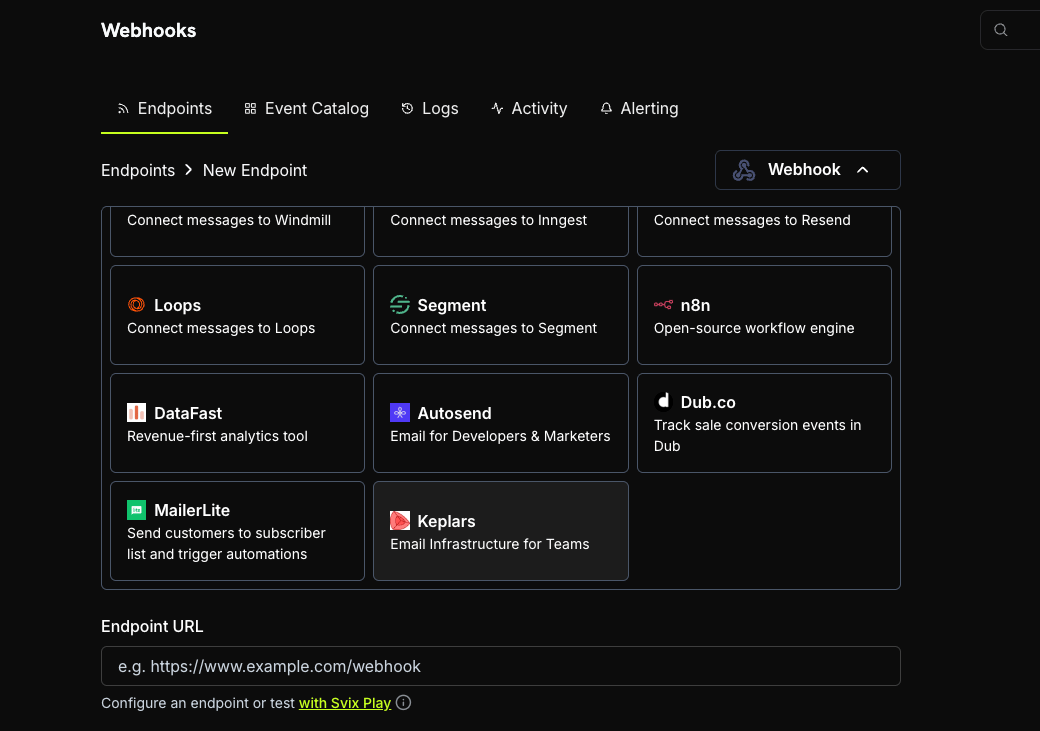Click 'Open-source workflow engine' description
1040x731 pixels.
point(754,328)
